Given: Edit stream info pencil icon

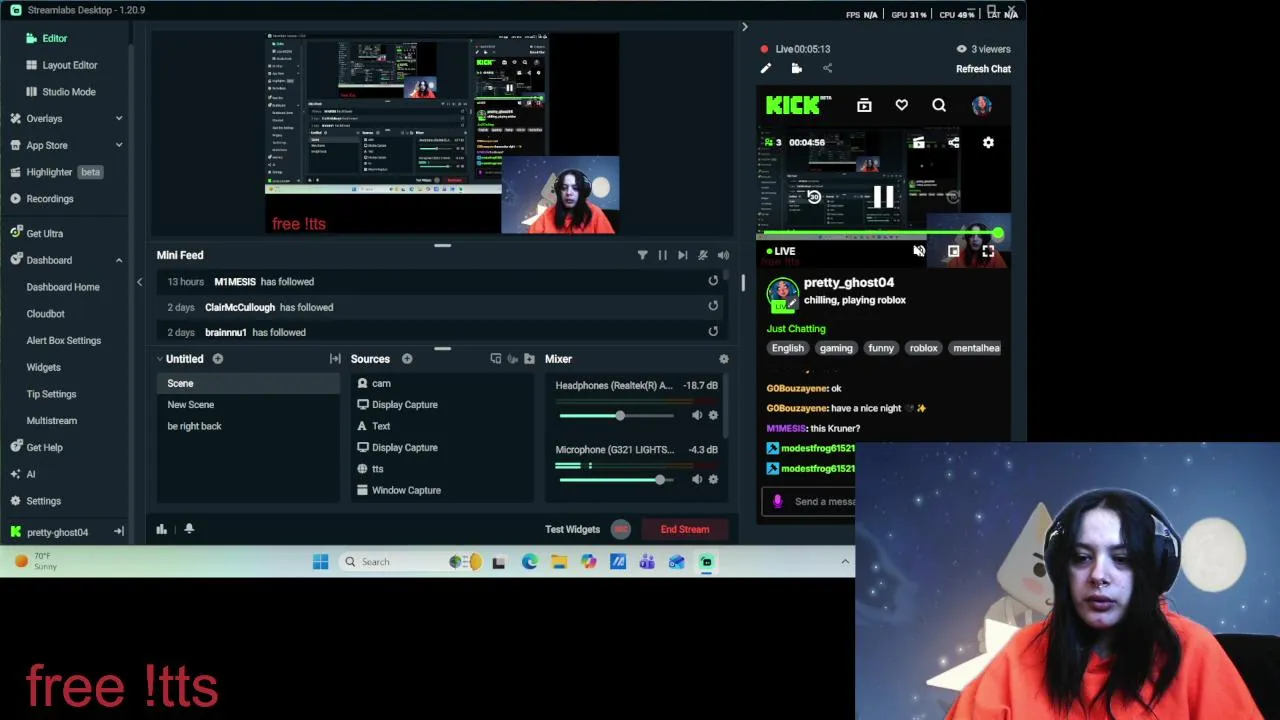Looking at the screenshot, I should [x=766, y=69].
